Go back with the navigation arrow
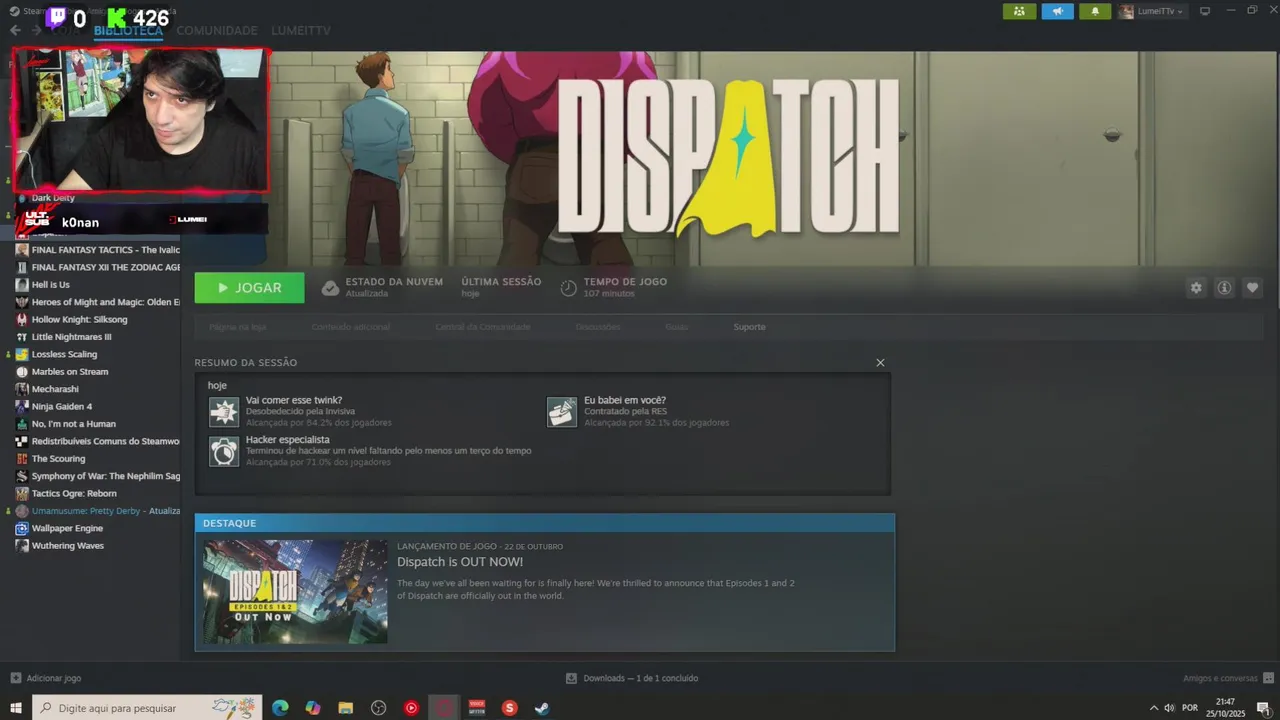This screenshot has width=1280, height=720. pos(15,30)
